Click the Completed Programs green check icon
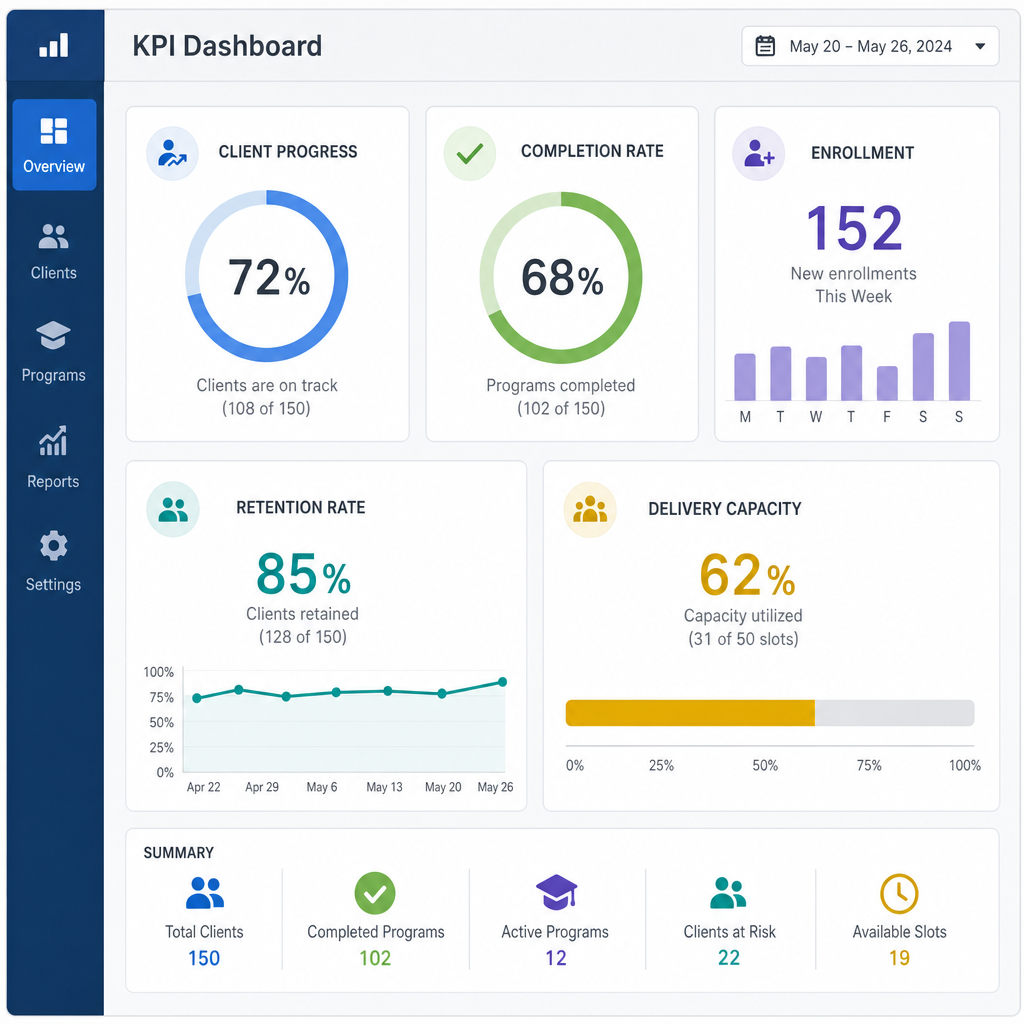Image resolution: width=1024 pixels, height=1024 pixels. (x=375, y=893)
